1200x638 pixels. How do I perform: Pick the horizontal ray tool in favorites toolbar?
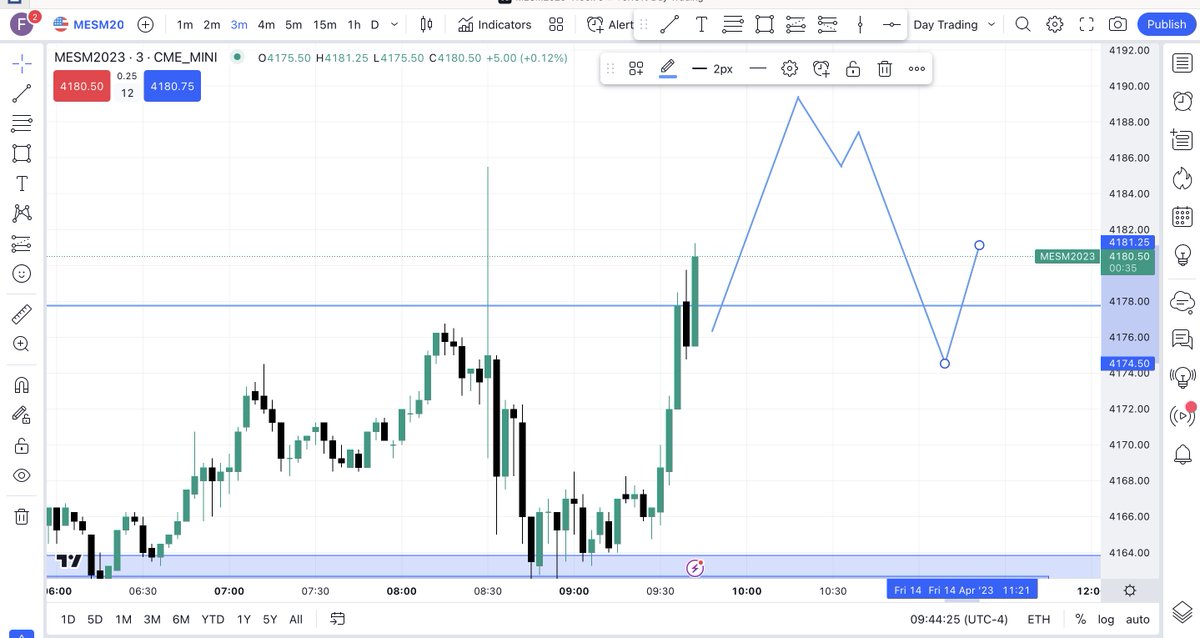[892, 24]
